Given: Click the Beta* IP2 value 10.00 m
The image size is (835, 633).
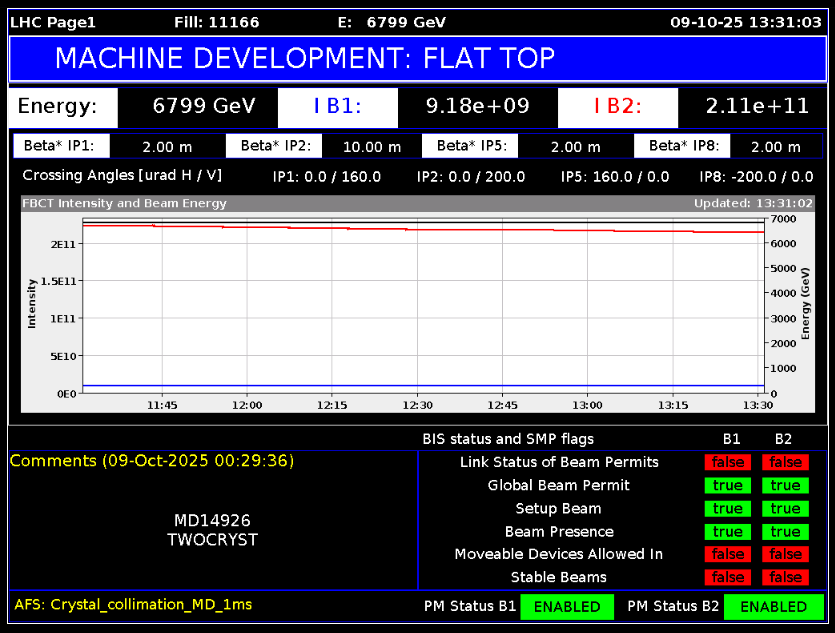Looking at the screenshot, I should (372, 147).
